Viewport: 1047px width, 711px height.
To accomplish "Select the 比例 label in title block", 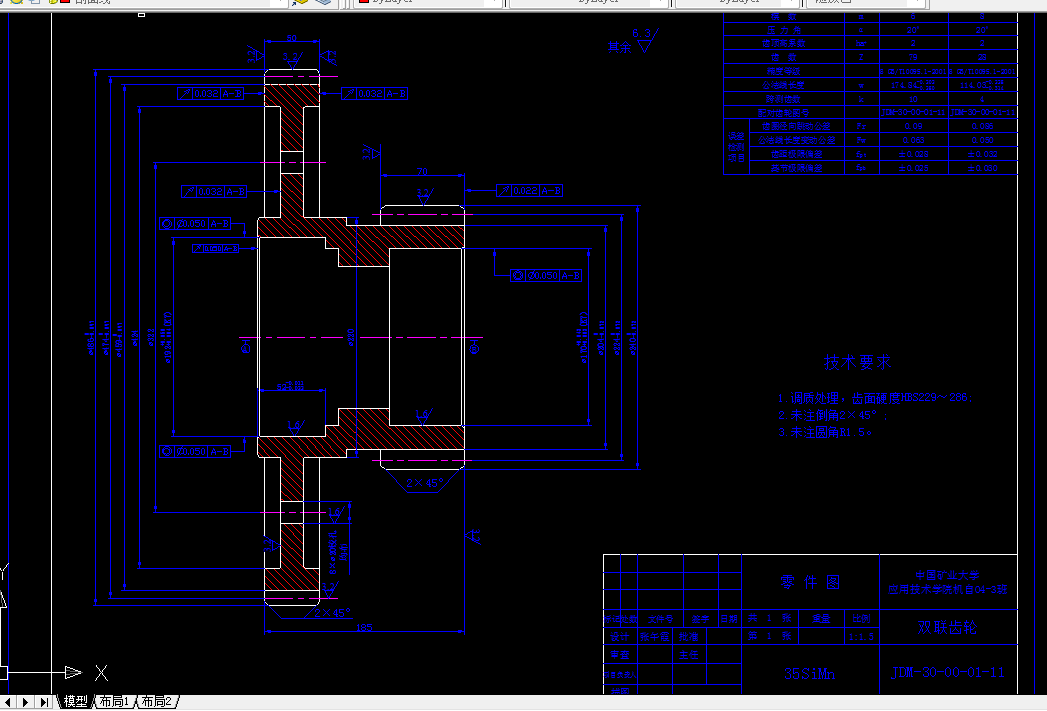I will tap(861, 619).
